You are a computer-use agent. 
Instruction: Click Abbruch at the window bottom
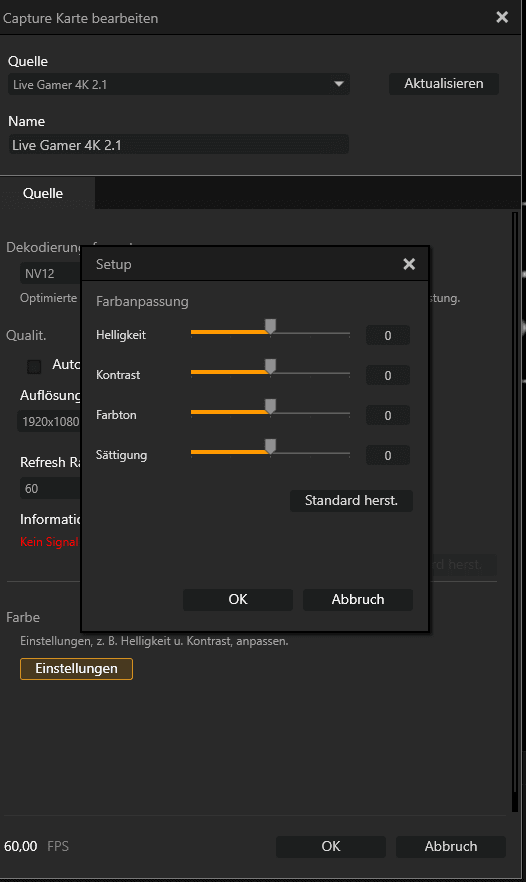click(451, 847)
